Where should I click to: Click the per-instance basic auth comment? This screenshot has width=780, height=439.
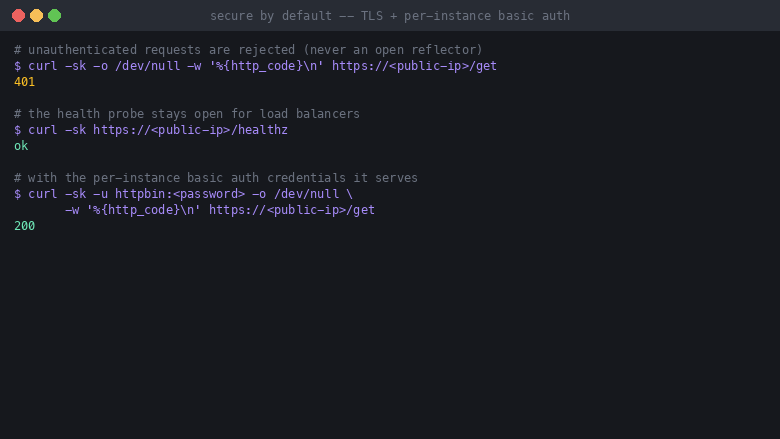[x=216, y=177]
